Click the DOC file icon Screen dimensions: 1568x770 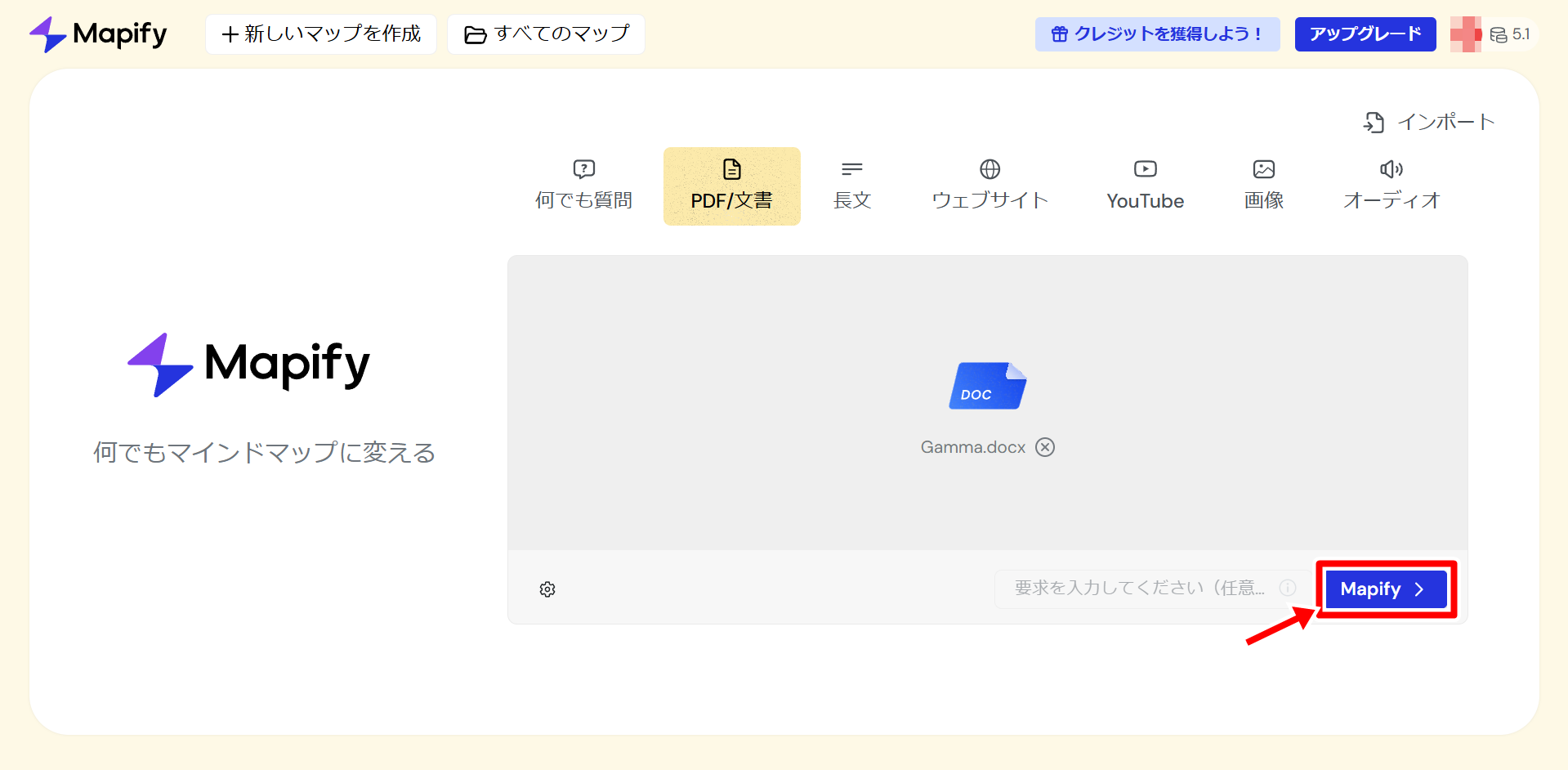coord(988,386)
